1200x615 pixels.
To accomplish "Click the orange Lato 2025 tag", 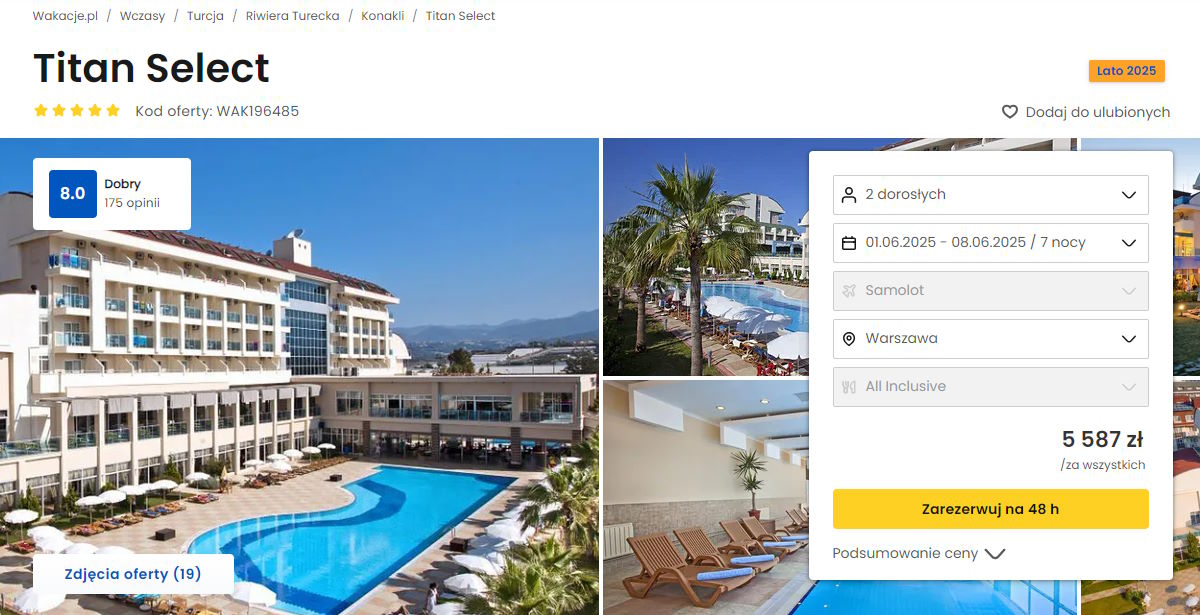I will pos(1127,71).
